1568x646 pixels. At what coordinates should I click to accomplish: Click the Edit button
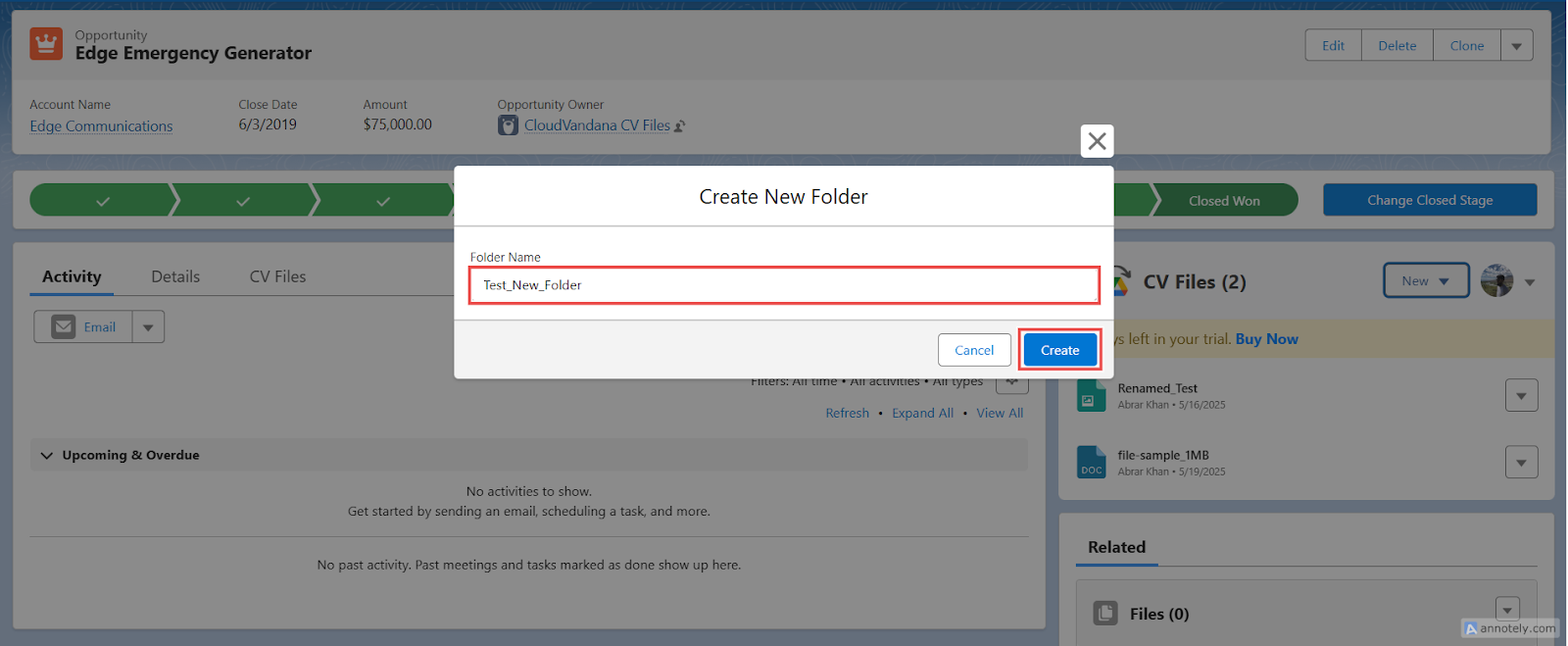[x=1333, y=45]
